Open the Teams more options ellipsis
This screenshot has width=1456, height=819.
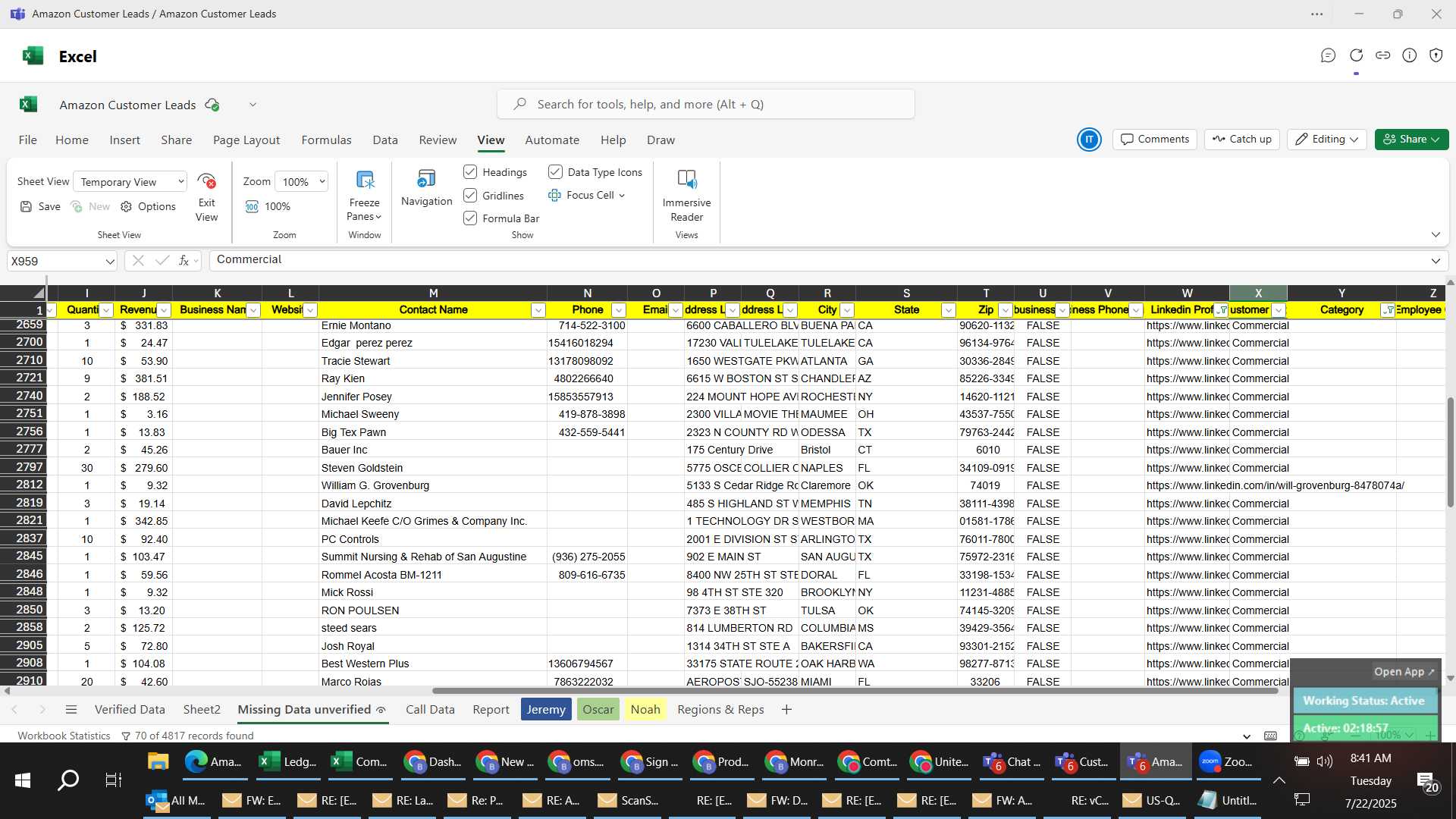[x=1317, y=14]
